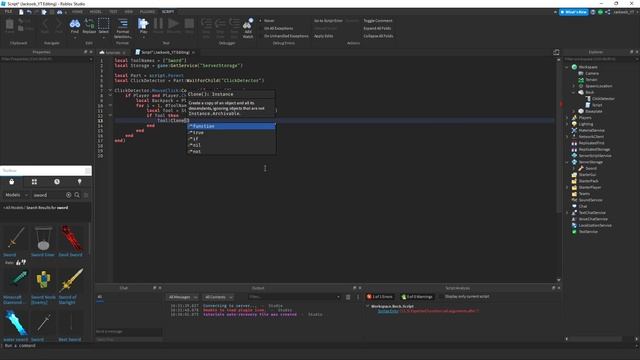Toggle the errors filter in Script Analysis
Screen dimensions: 640x360
pyautogui.click(x=380, y=297)
